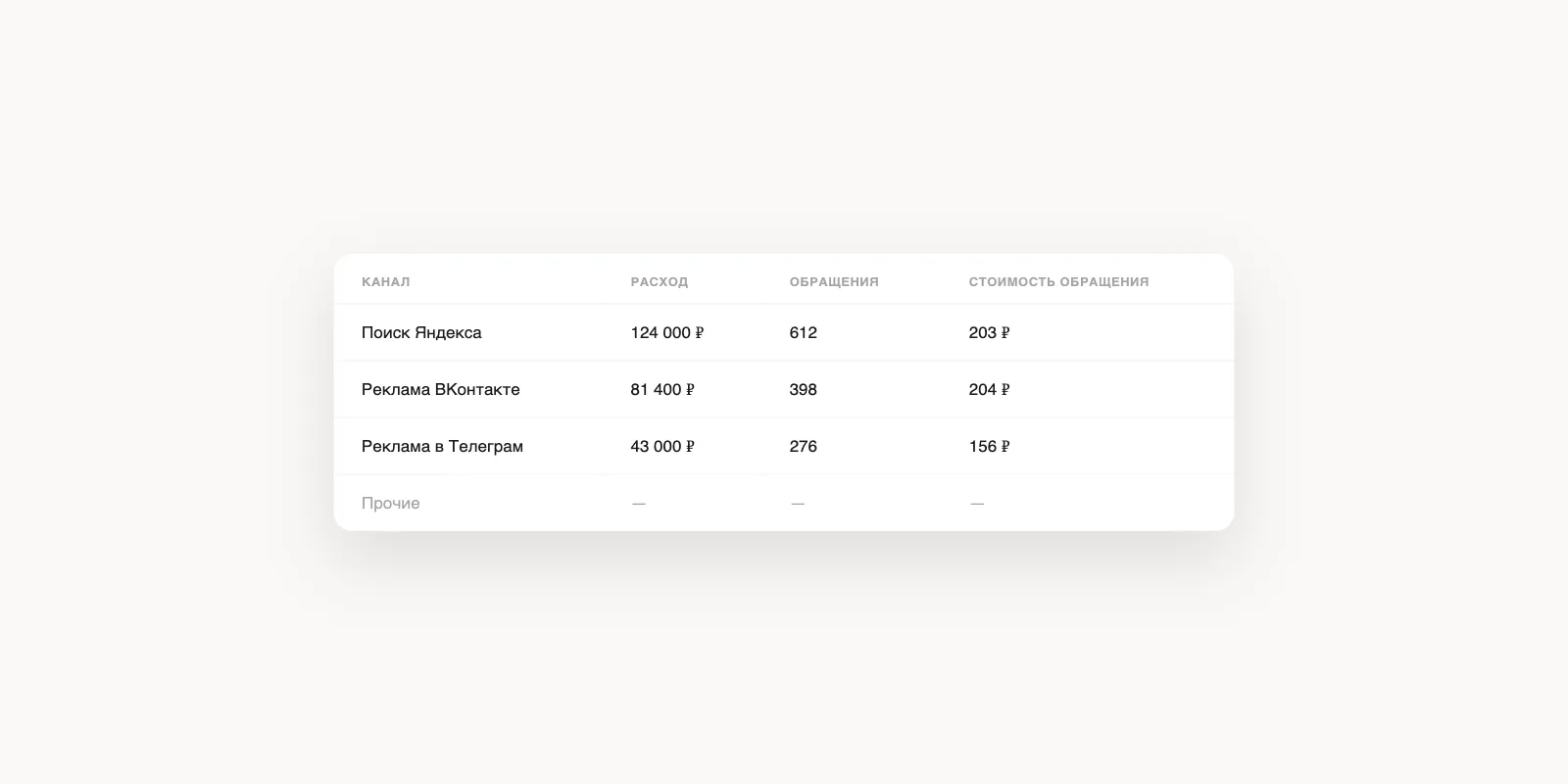This screenshot has height=784, width=1568.
Task: Click the 204 ₽ cost per request
Action: tap(990, 390)
